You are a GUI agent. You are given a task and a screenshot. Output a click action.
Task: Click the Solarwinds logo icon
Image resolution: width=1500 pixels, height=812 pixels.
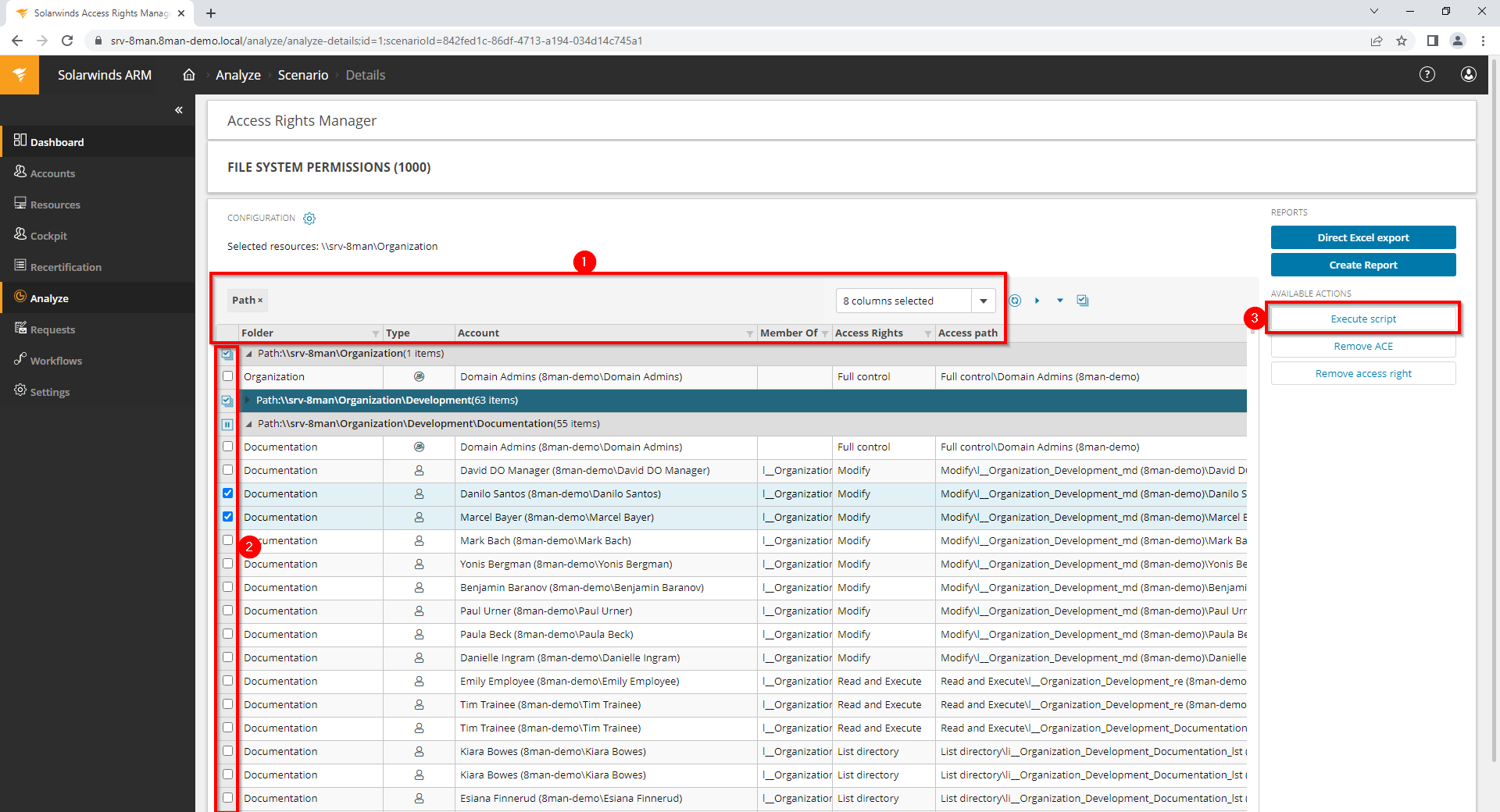coord(20,75)
